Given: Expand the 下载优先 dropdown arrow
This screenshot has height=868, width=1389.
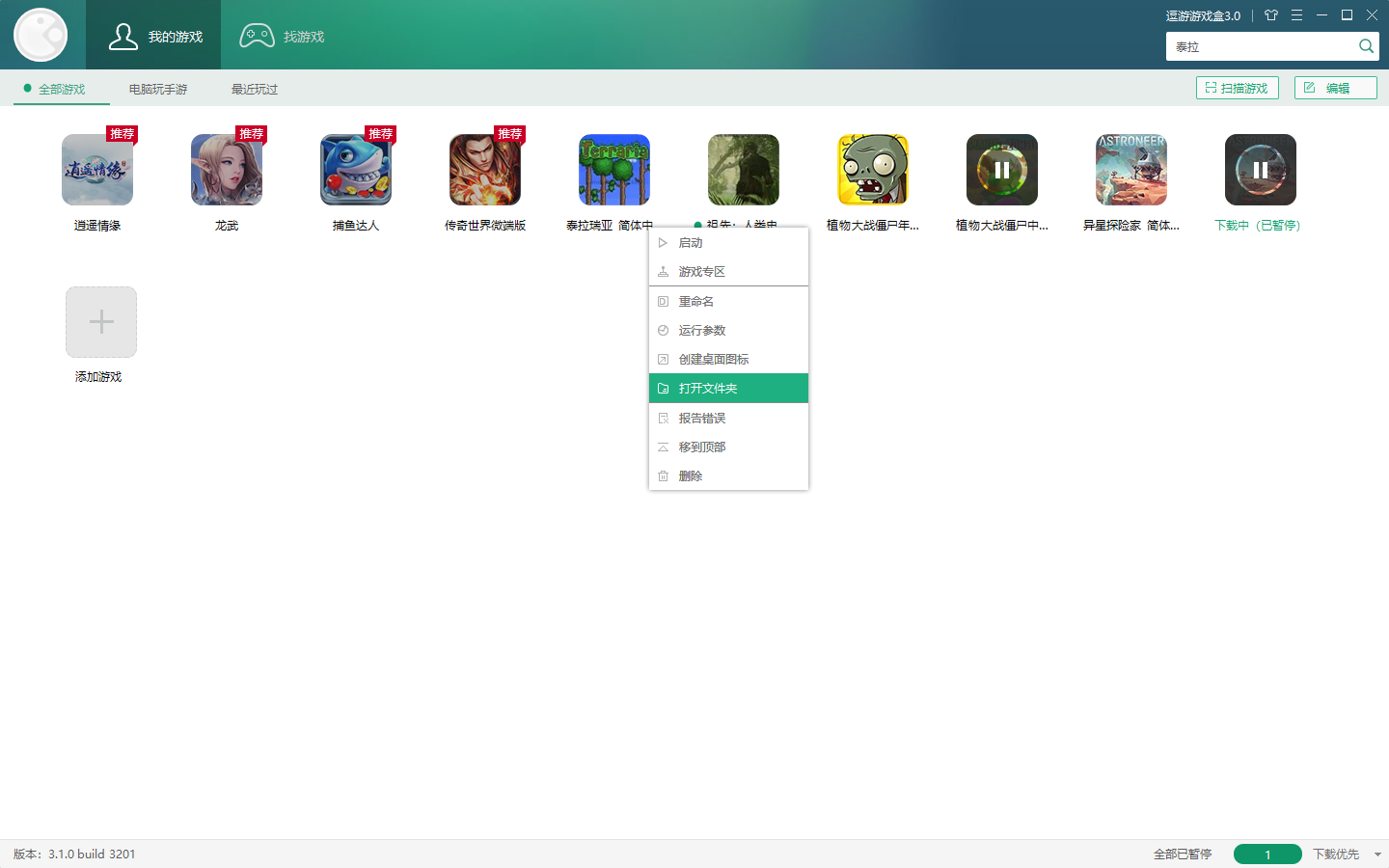Looking at the screenshot, I should coord(1377,854).
